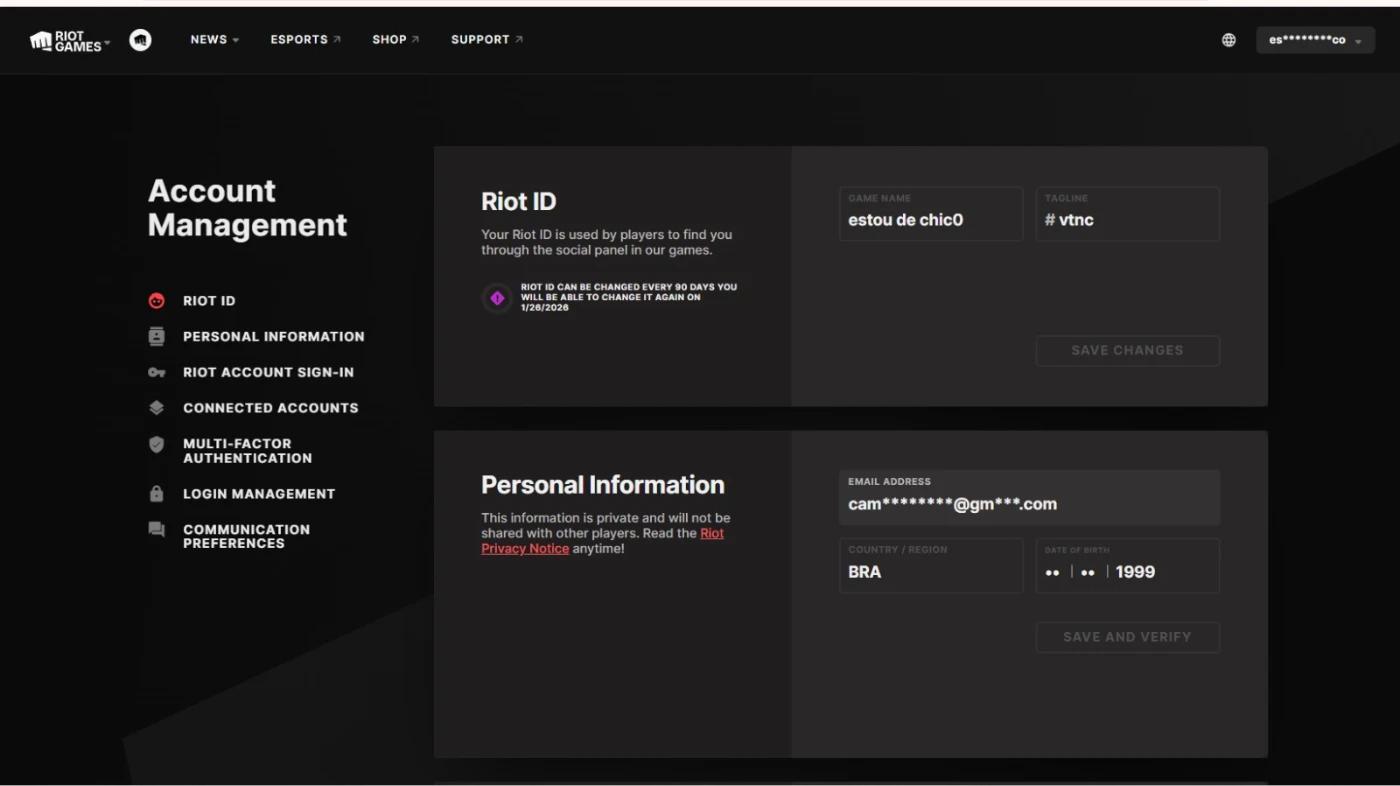Click into the Game Name field
This screenshot has height=786, width=1400.
click(930, 220)
